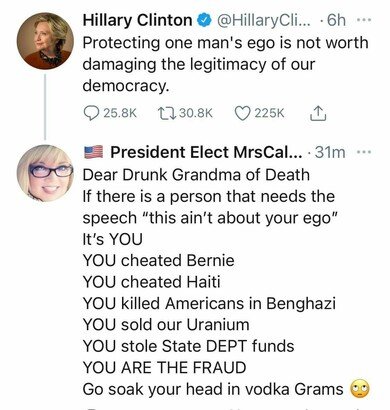
Task: Open more options on Hillary Clinton's tweet
Action: (x=364, y=20)
